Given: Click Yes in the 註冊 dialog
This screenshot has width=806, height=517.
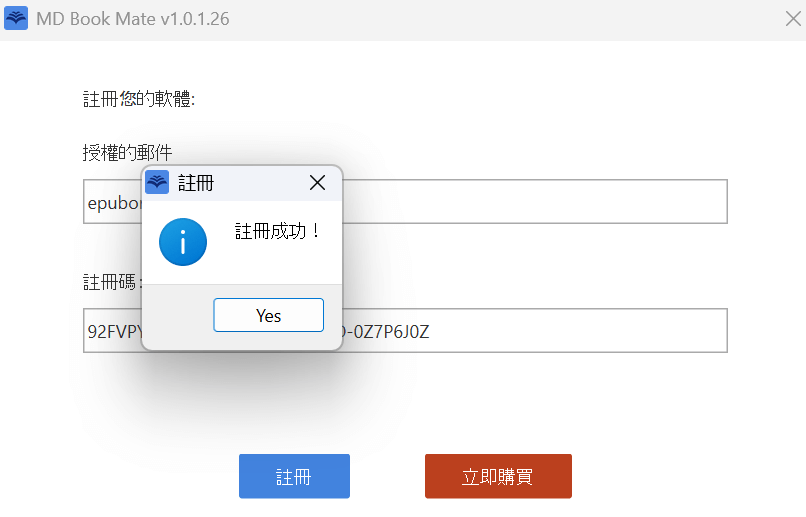Looking at the screenshot, I should tap(268, 315).
